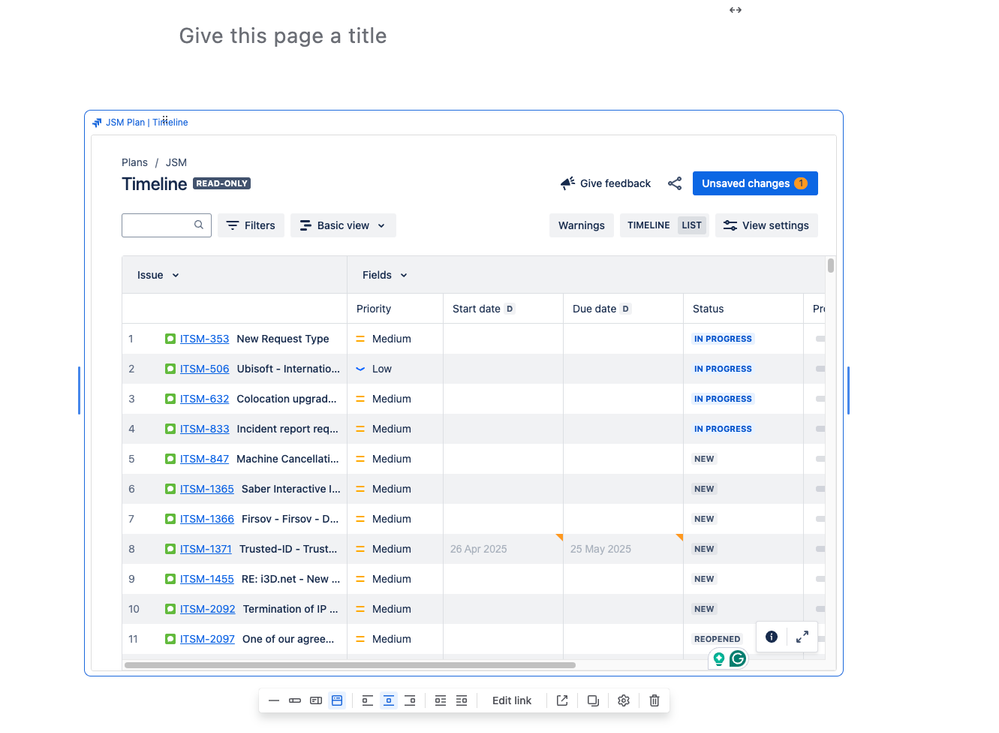Open the Fields column dropdown

[384, 275]
